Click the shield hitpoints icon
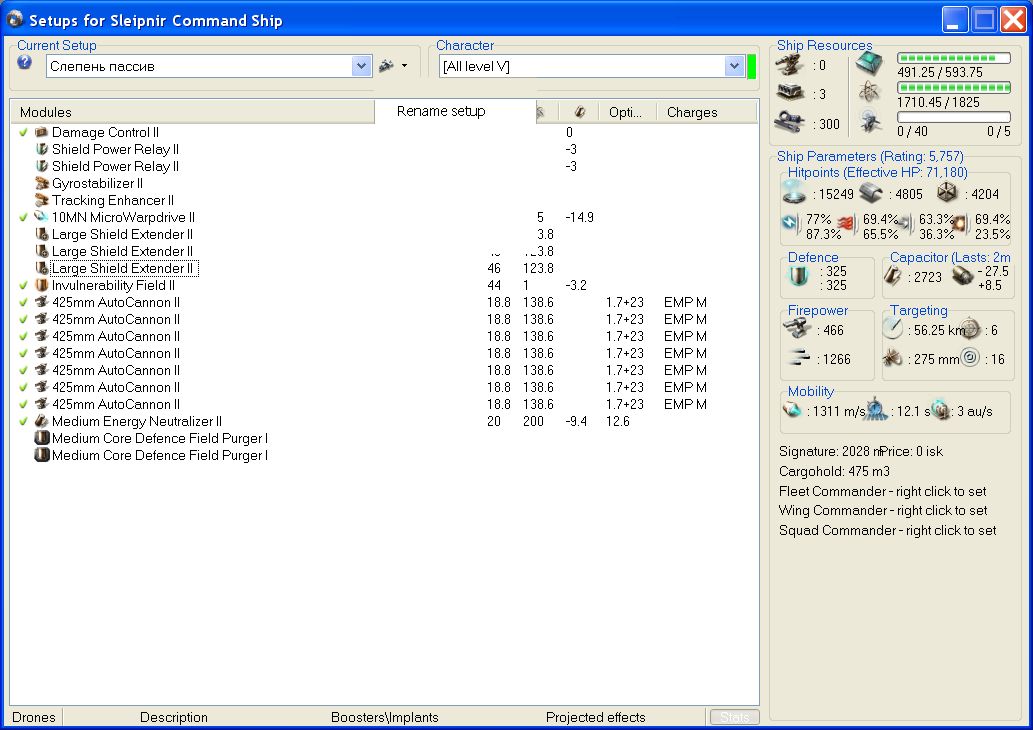The image size is (1033, 730). pos(796,193)
